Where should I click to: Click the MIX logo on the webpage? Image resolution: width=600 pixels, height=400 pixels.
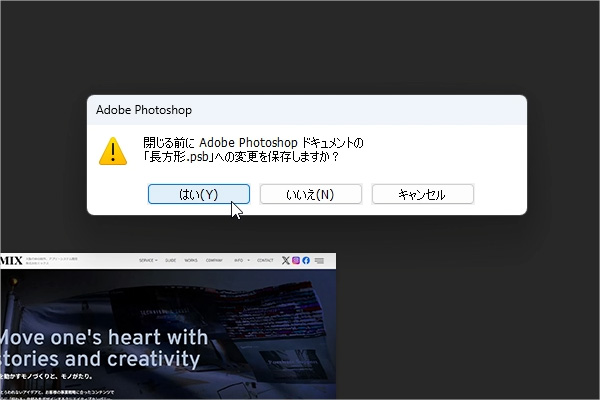[11, 261]
